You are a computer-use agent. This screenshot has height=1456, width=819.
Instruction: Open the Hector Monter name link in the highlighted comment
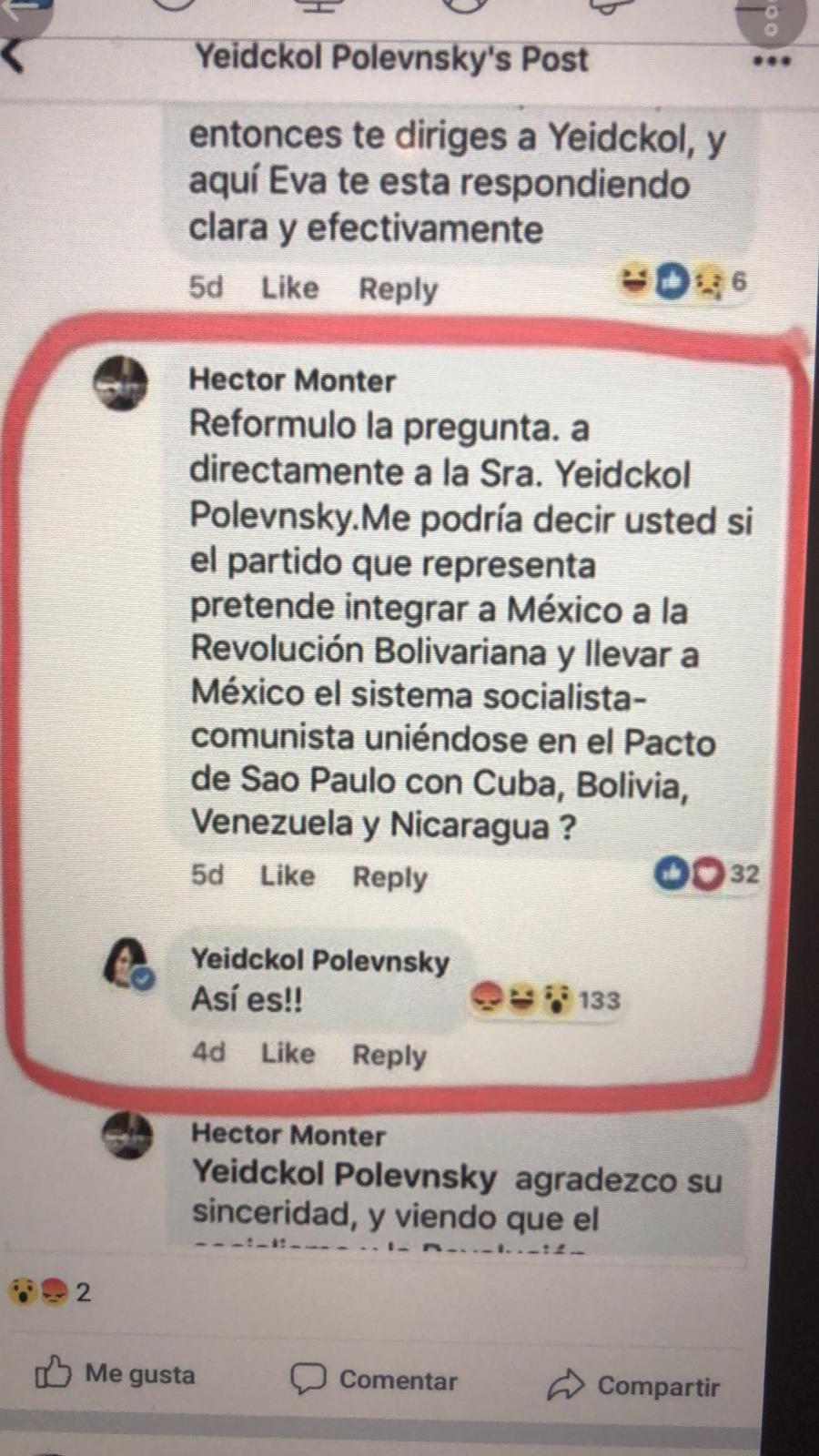tap(292, 380)
